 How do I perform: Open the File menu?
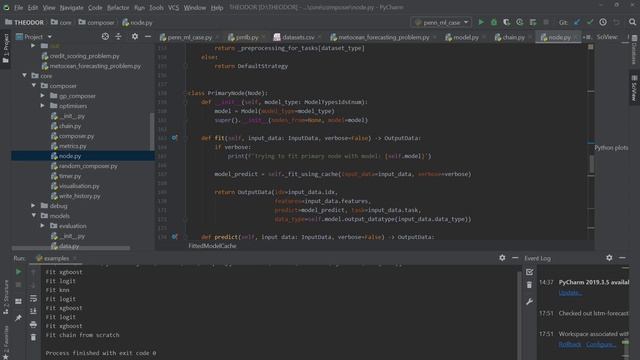click(x=18, y=7)
